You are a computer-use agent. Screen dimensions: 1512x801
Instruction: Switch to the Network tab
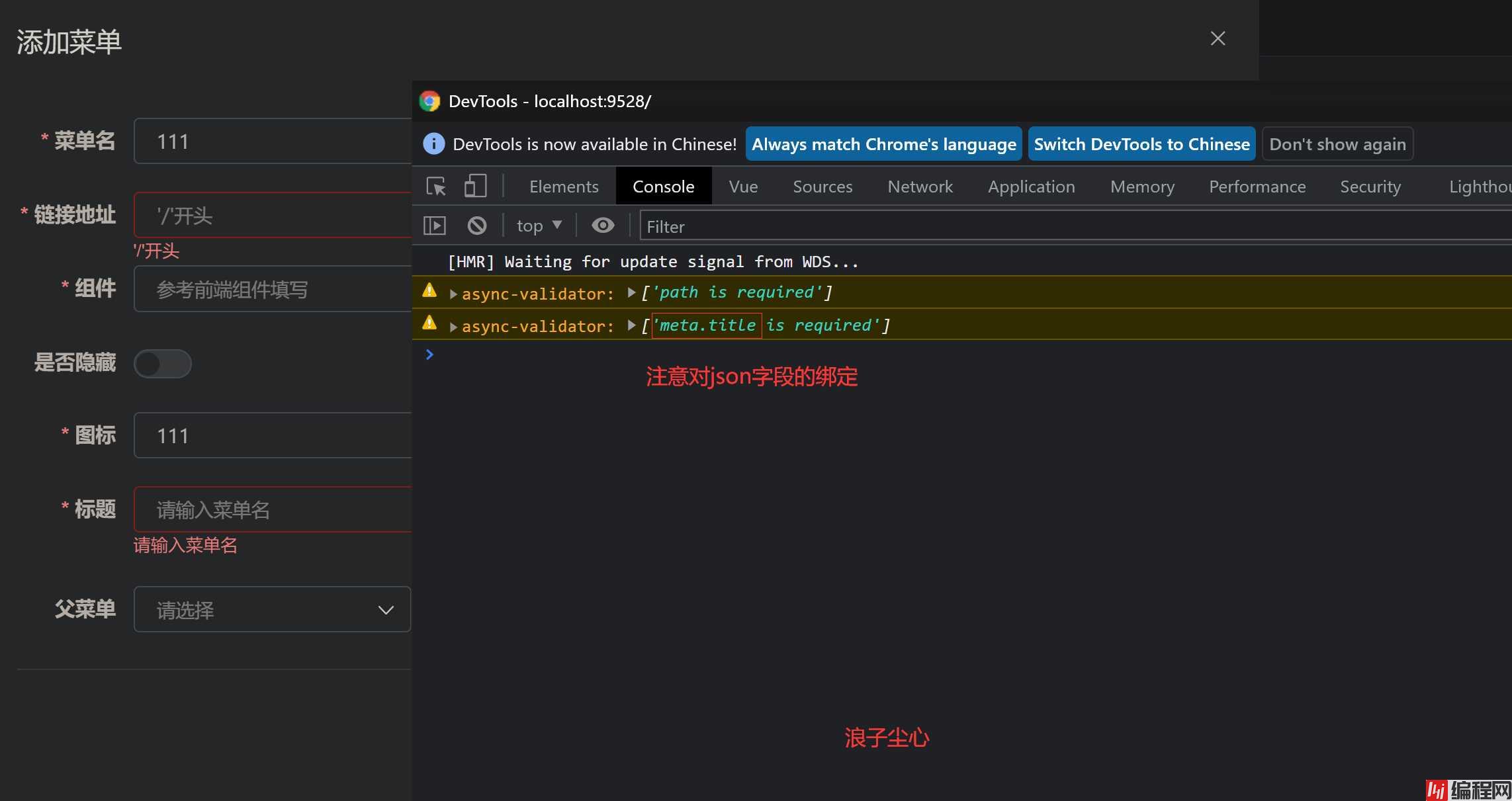[x=920, y=187]
